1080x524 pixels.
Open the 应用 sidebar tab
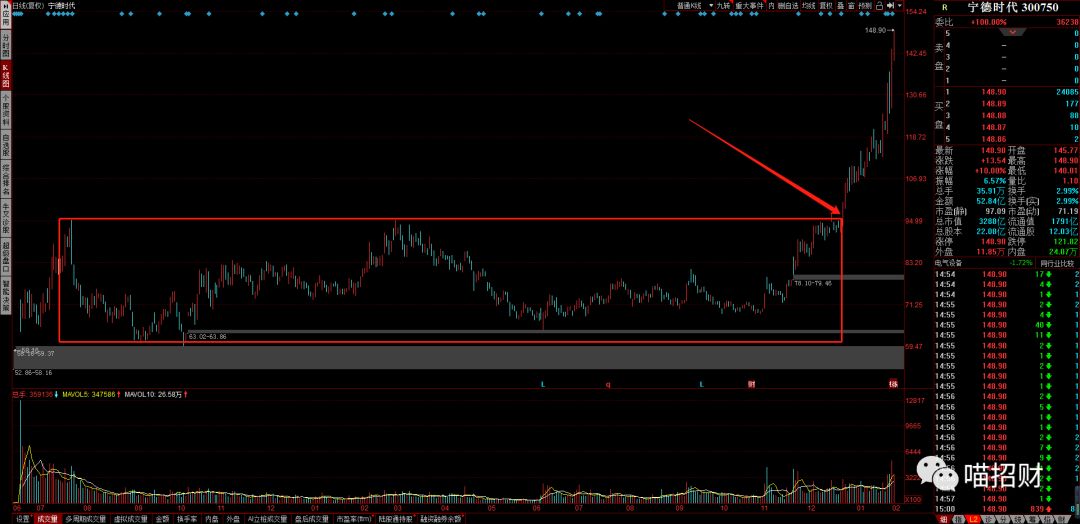click(x=6, y=14)
